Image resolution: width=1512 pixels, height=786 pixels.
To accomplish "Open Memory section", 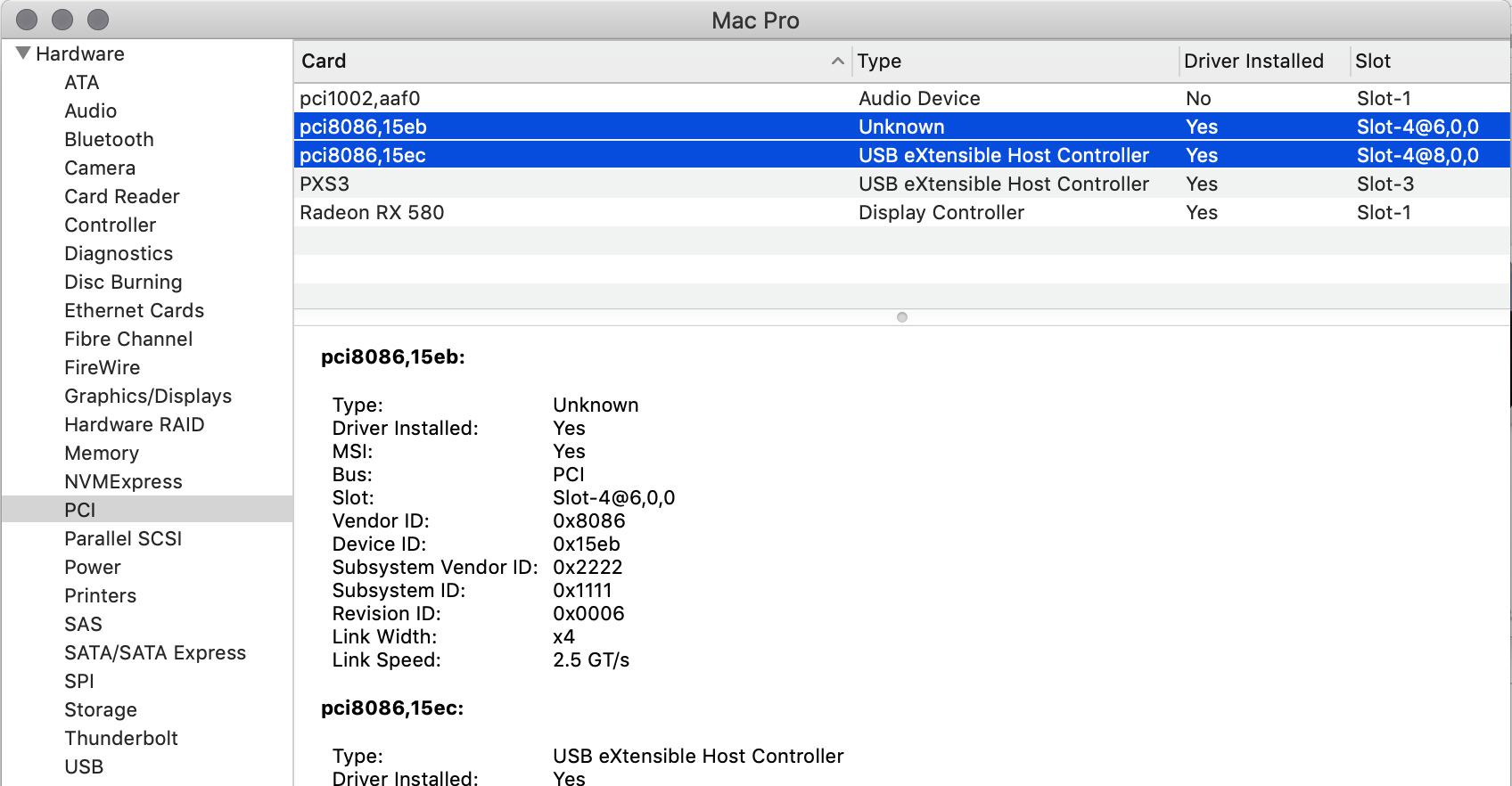I will [x=102, y=454].
